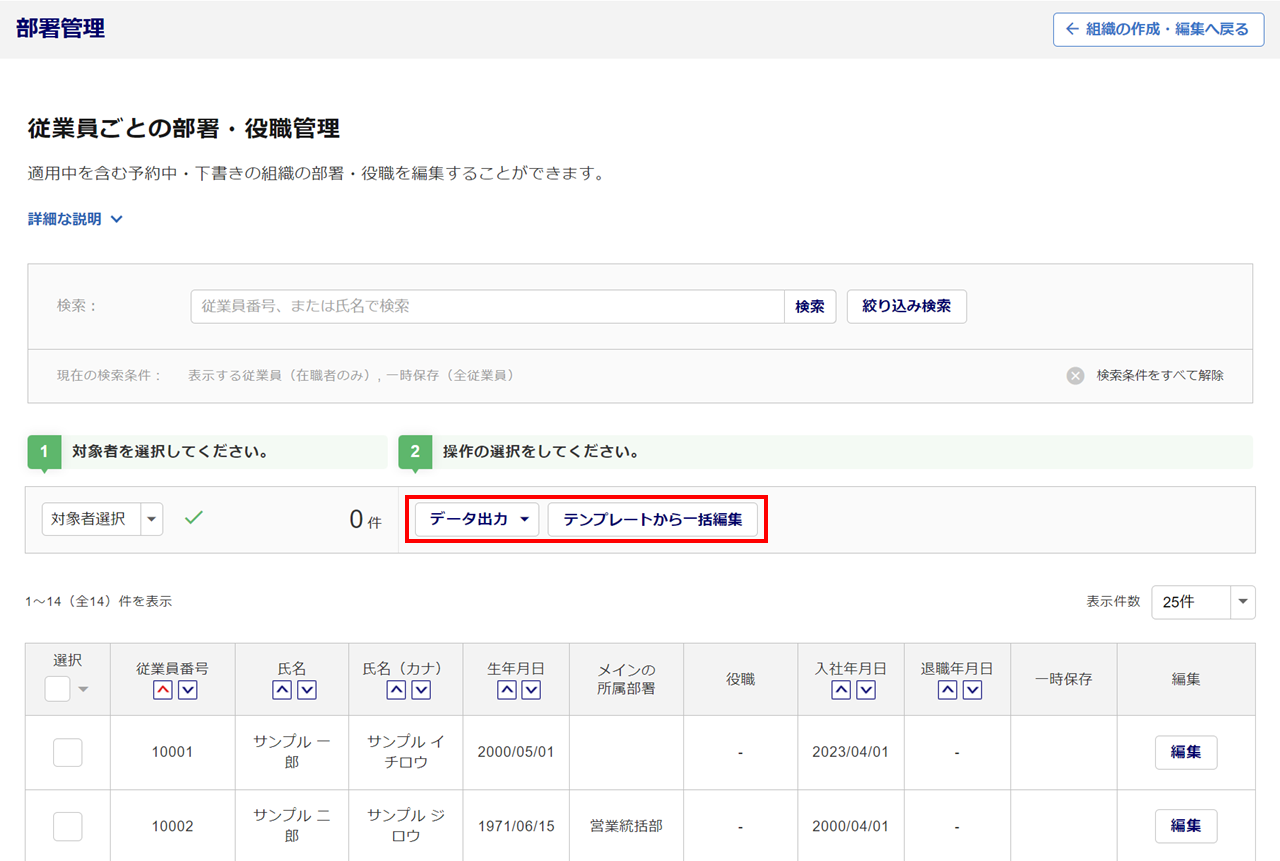
Task: Change 表示件数 via the 25件 dropdown
Action: coord(1203,602)
